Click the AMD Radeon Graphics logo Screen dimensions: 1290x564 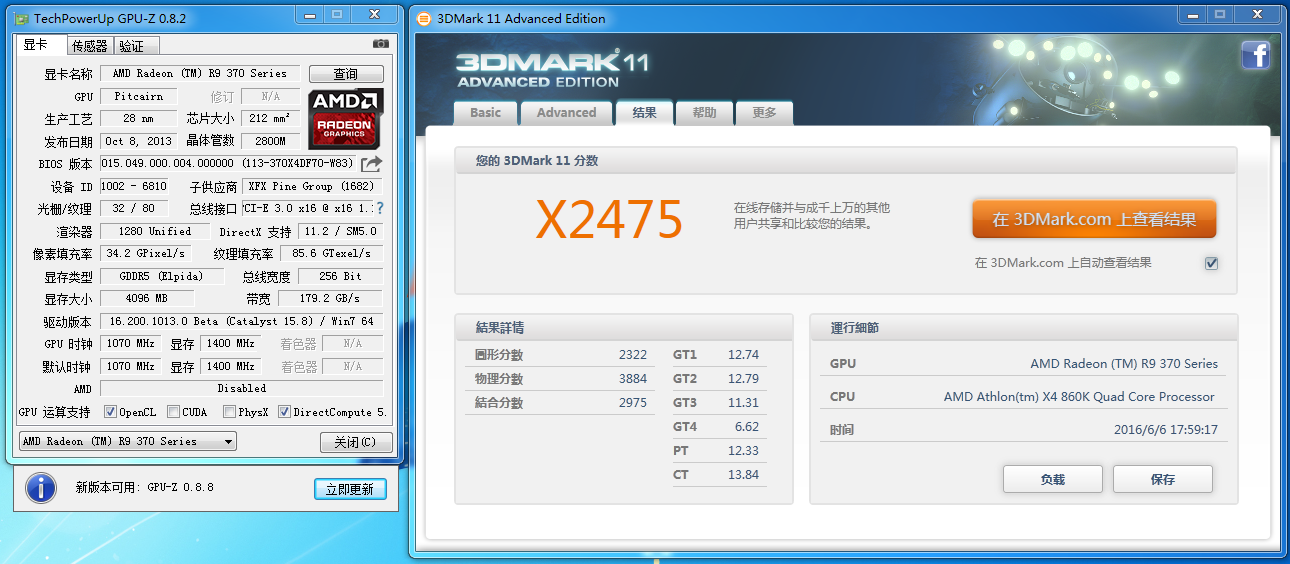point(345,118)
